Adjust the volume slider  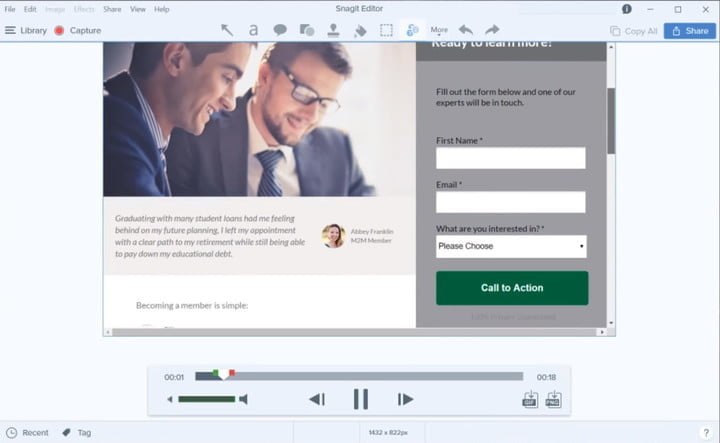point(207,399)
